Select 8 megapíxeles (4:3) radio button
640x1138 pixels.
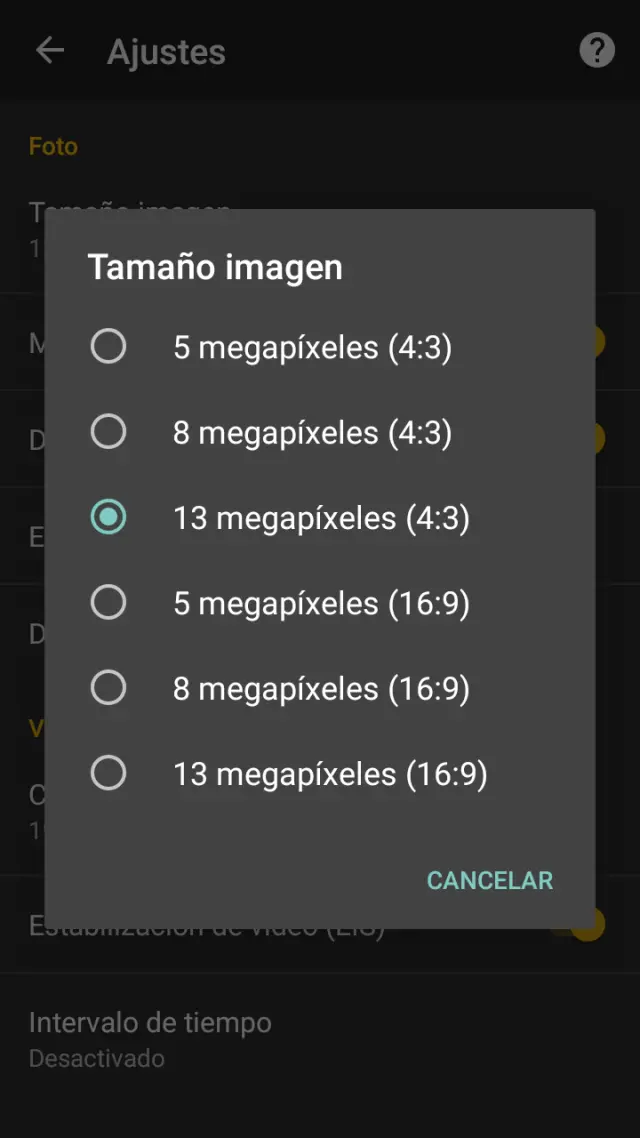[x=108, y=432]
